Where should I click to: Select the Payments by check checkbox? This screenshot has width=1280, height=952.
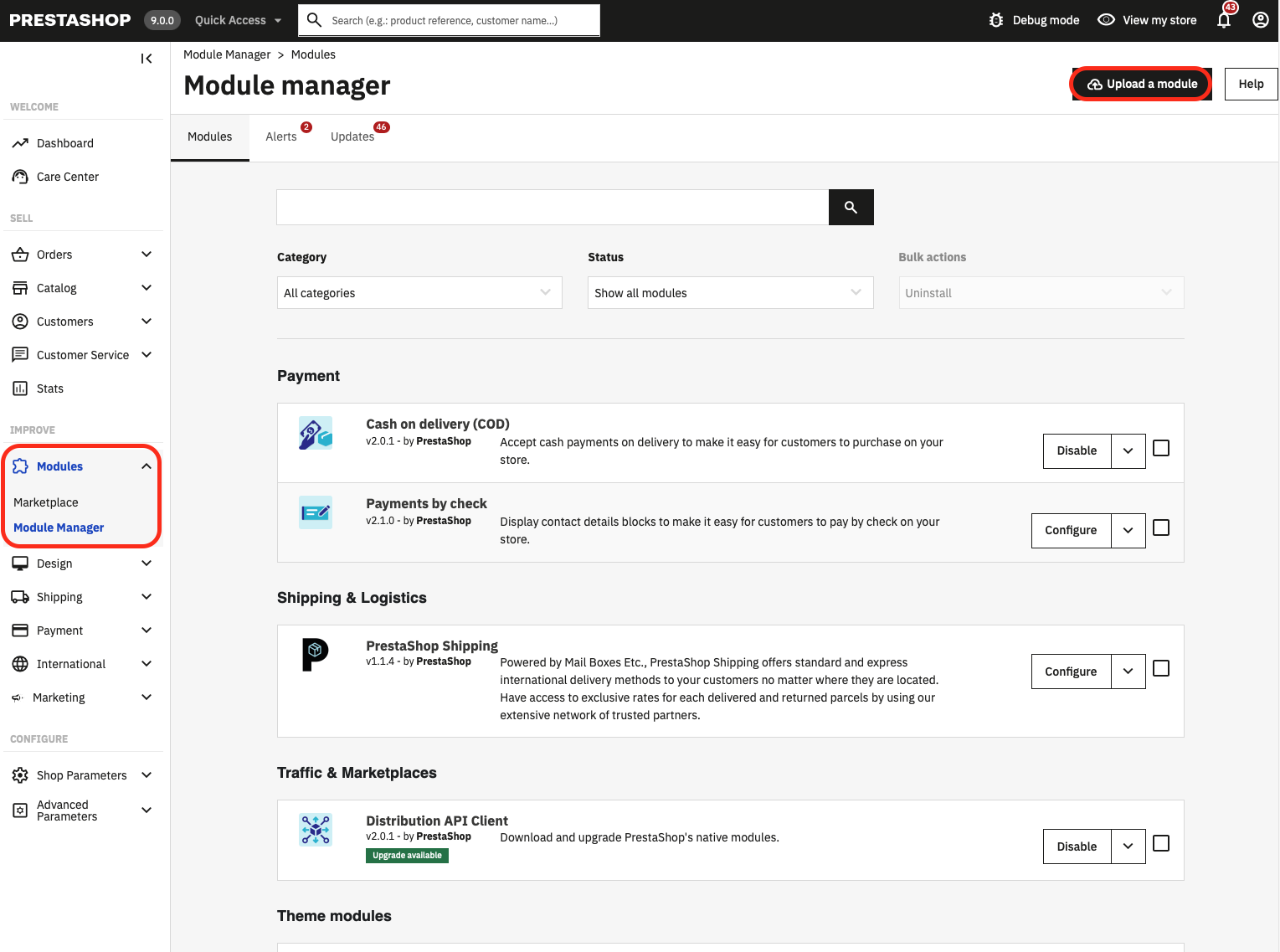pyautogui.click(x=1161, y=527)
